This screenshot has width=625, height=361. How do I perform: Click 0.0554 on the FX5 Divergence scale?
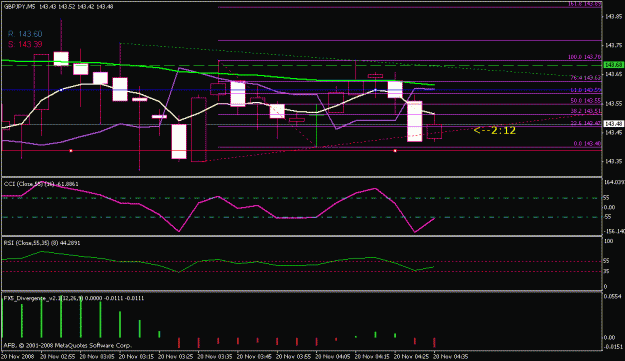(x=612, y=297)
